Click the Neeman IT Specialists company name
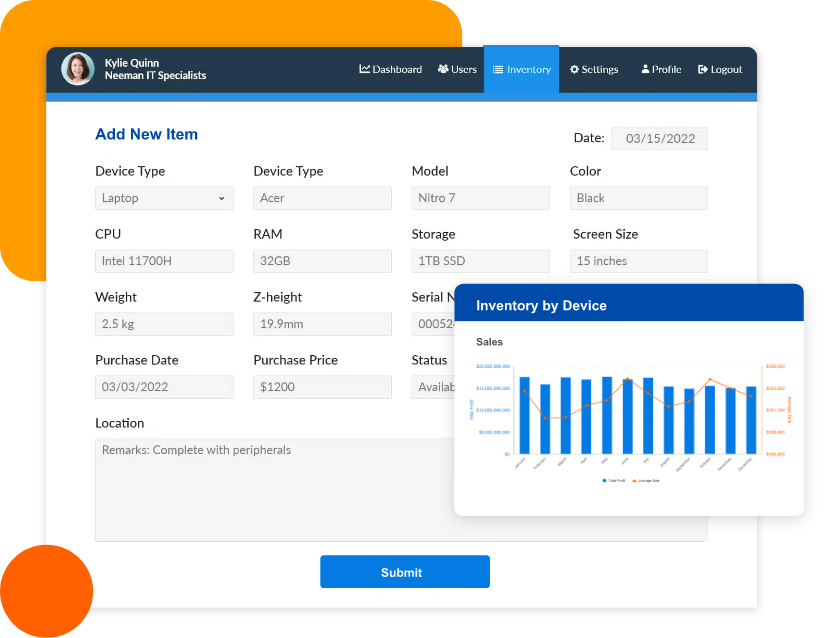Image resolution: width=827 pixels, height=638 pixels. tap(155, 76)
